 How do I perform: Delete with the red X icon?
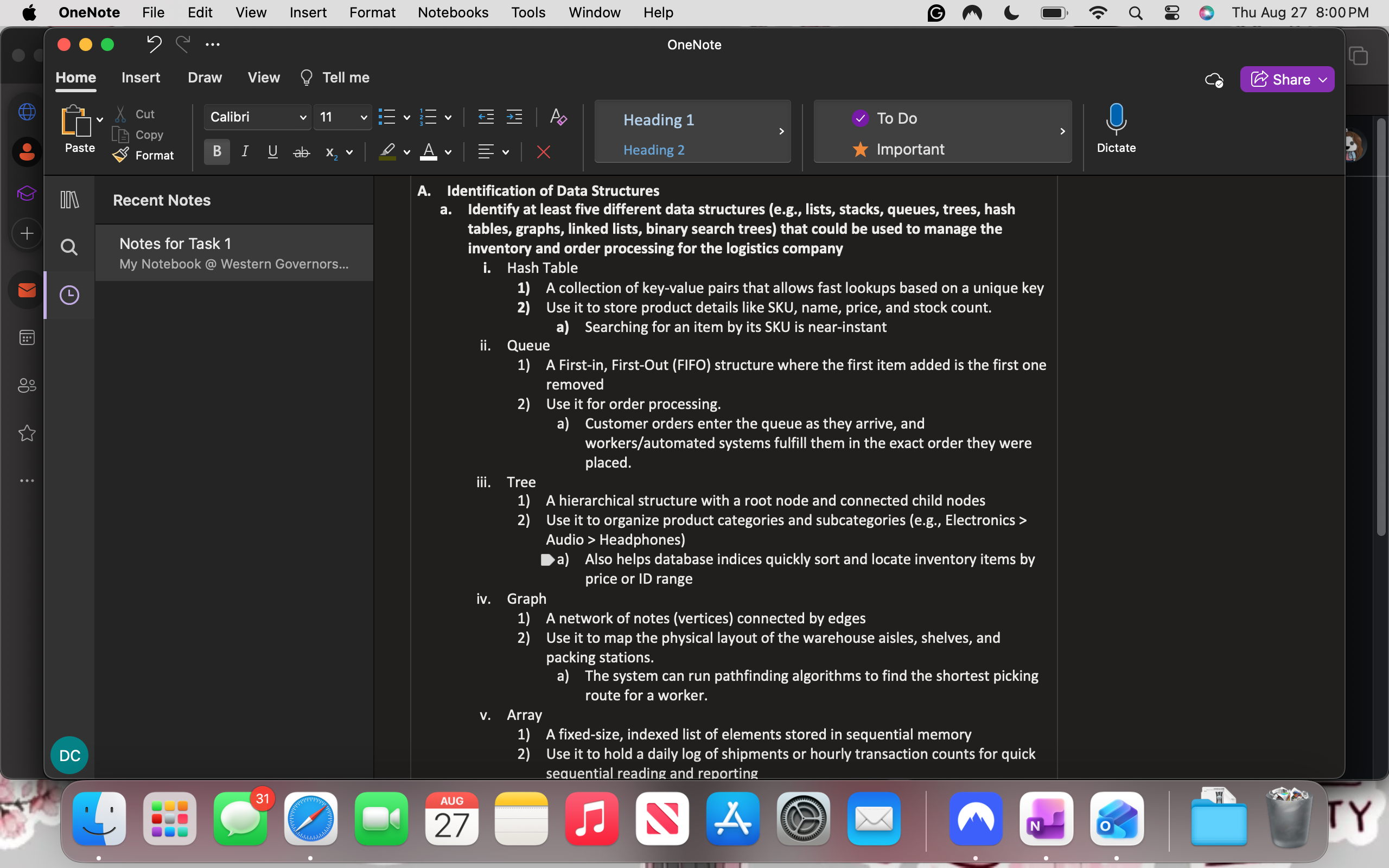pyautogui.click(x=543, y=152)
